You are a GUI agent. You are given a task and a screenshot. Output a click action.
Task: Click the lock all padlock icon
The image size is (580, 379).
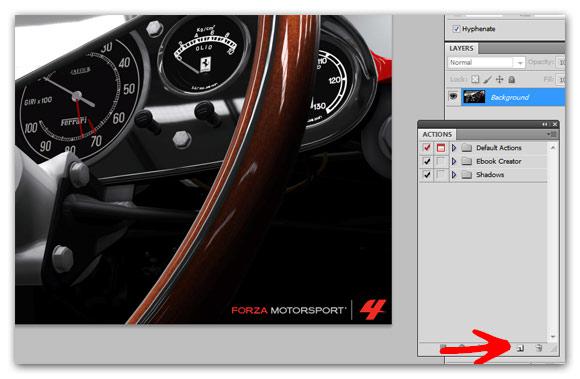(x=512, y=79)
